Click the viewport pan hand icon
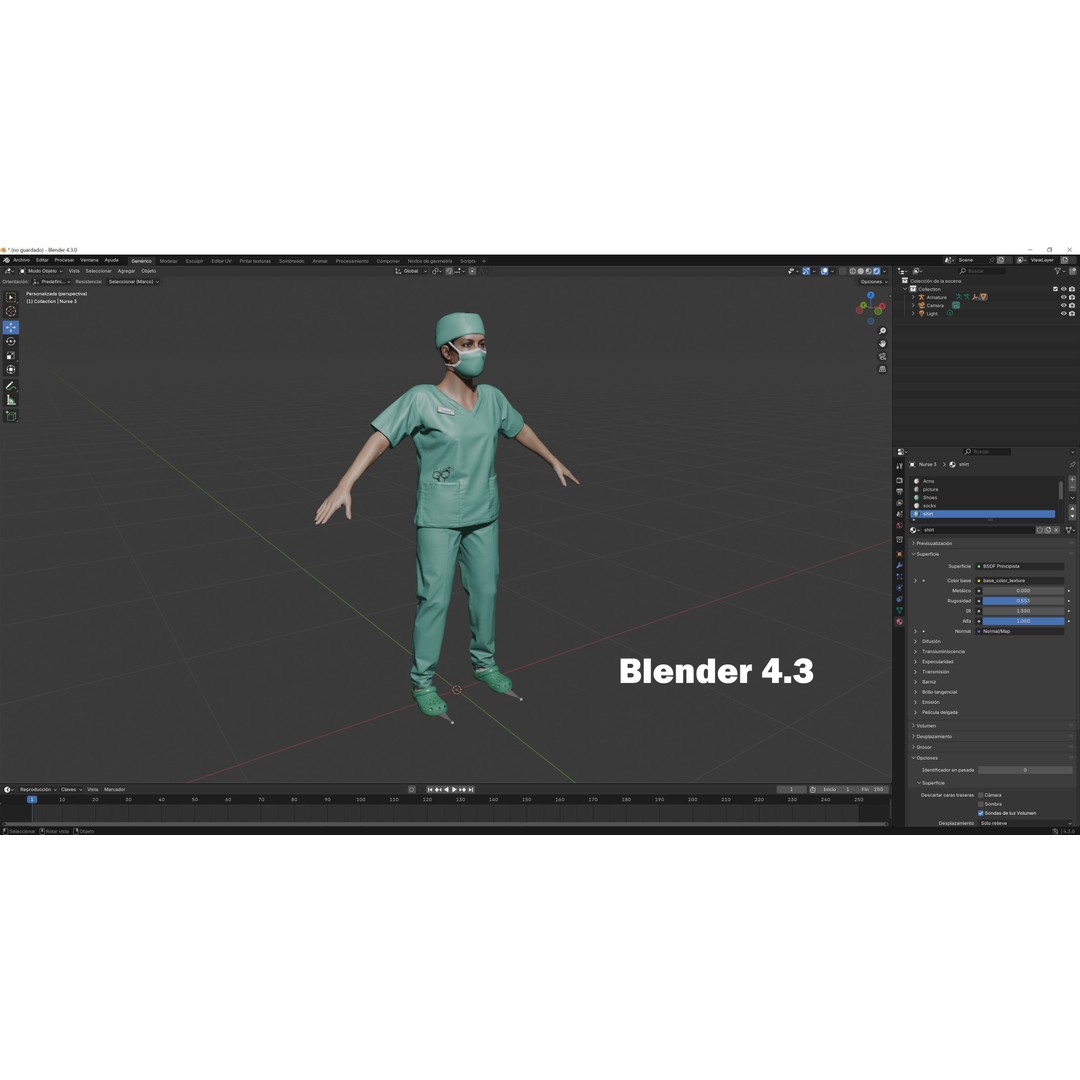 (x=882, y=344)
